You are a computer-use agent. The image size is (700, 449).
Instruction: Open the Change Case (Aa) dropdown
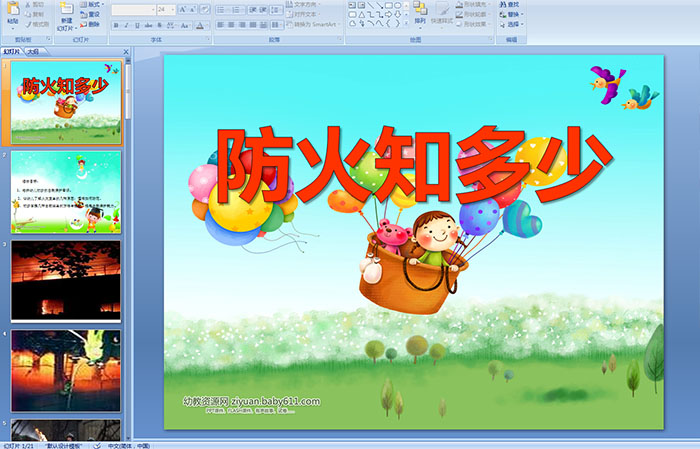point(185,25)
